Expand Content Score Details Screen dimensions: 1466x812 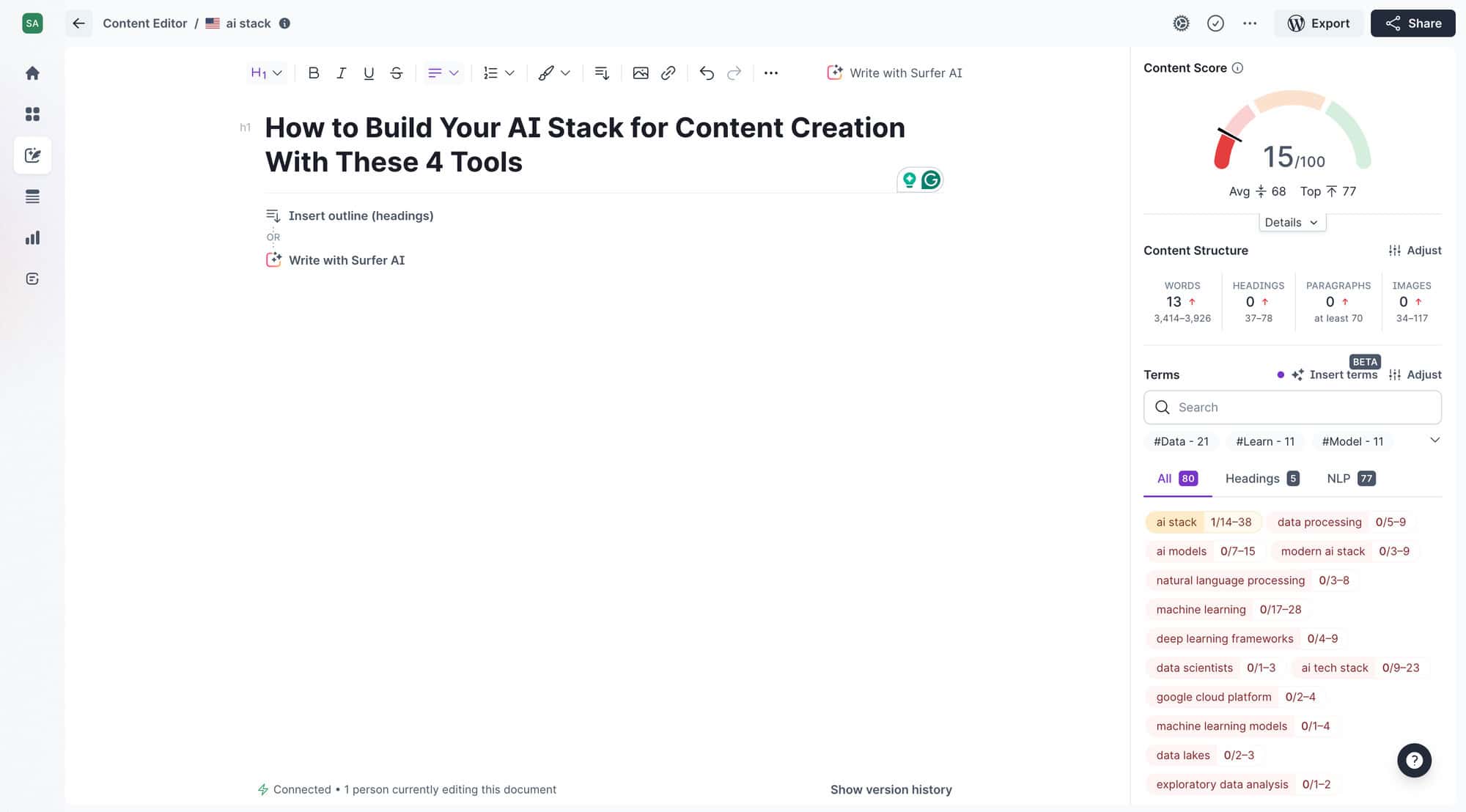pyautogui.click(x=1292, y=223)
